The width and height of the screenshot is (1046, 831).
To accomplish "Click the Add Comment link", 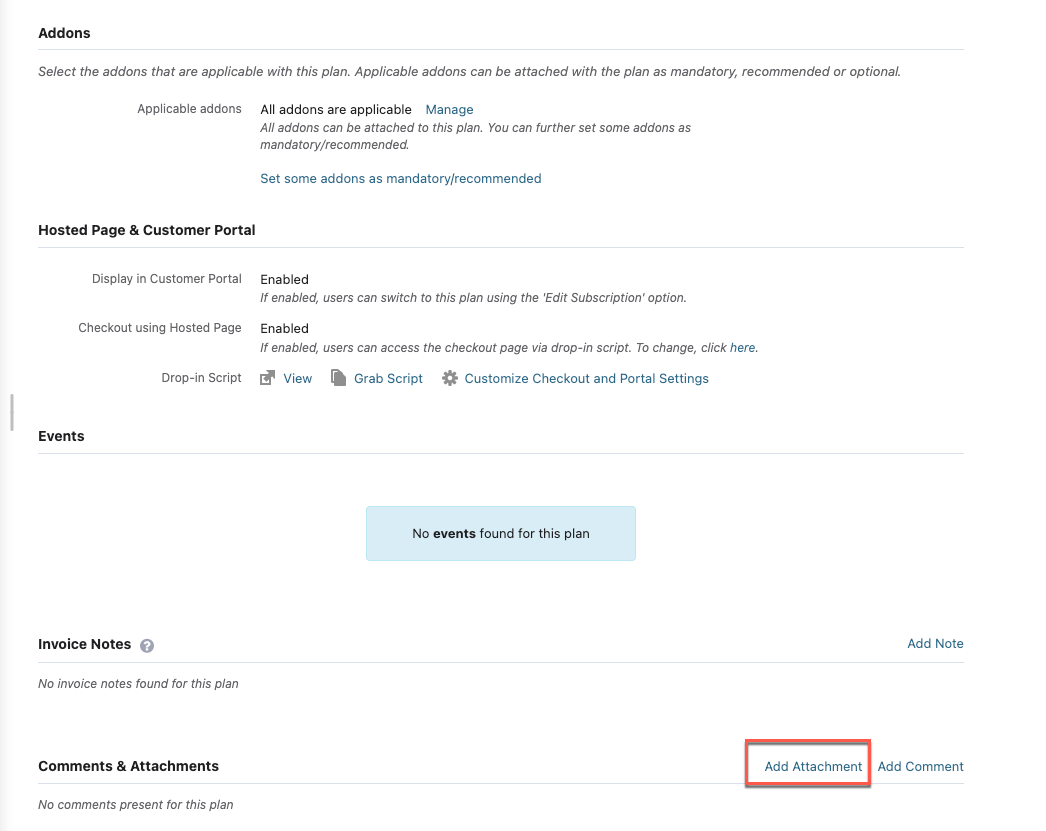I will click(920, 767).
